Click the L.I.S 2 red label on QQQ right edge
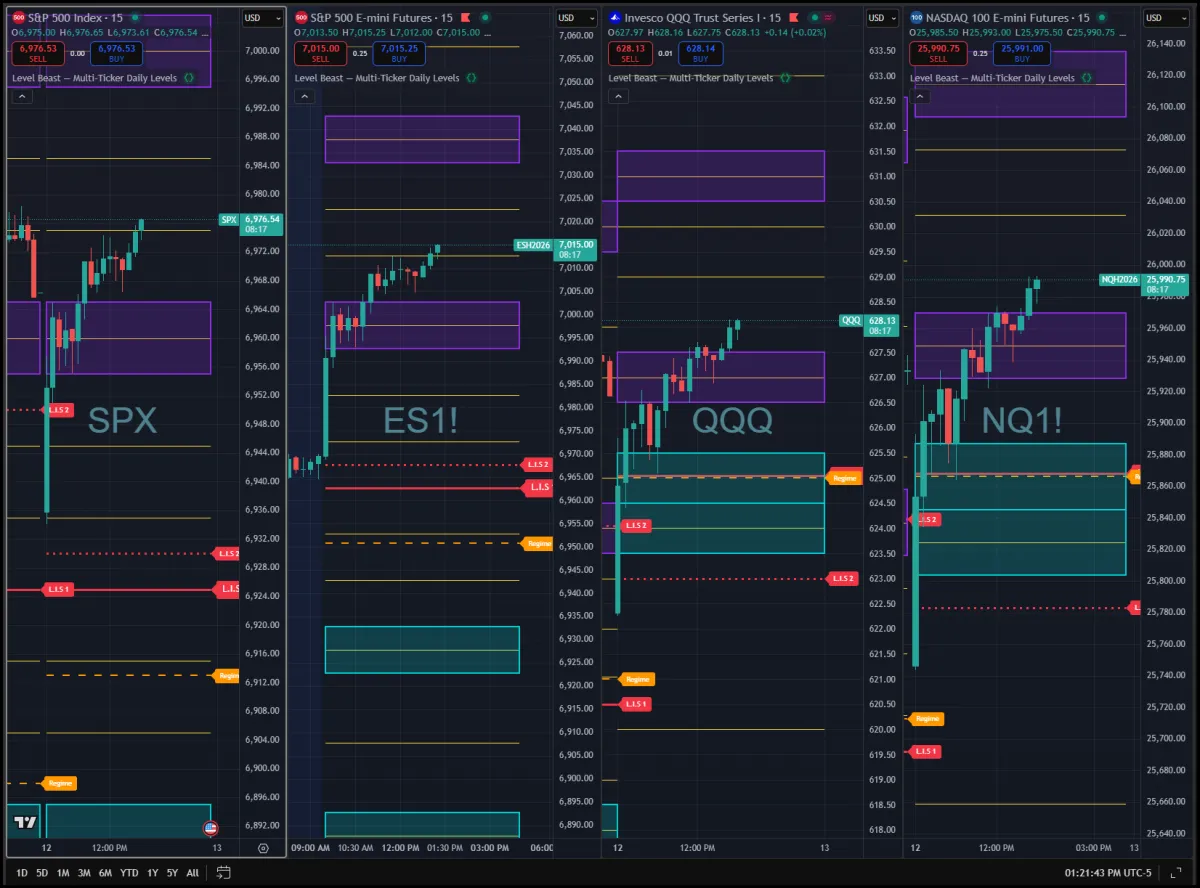Viewport: 1200px width, 888px height. click(x=844, y=578)
